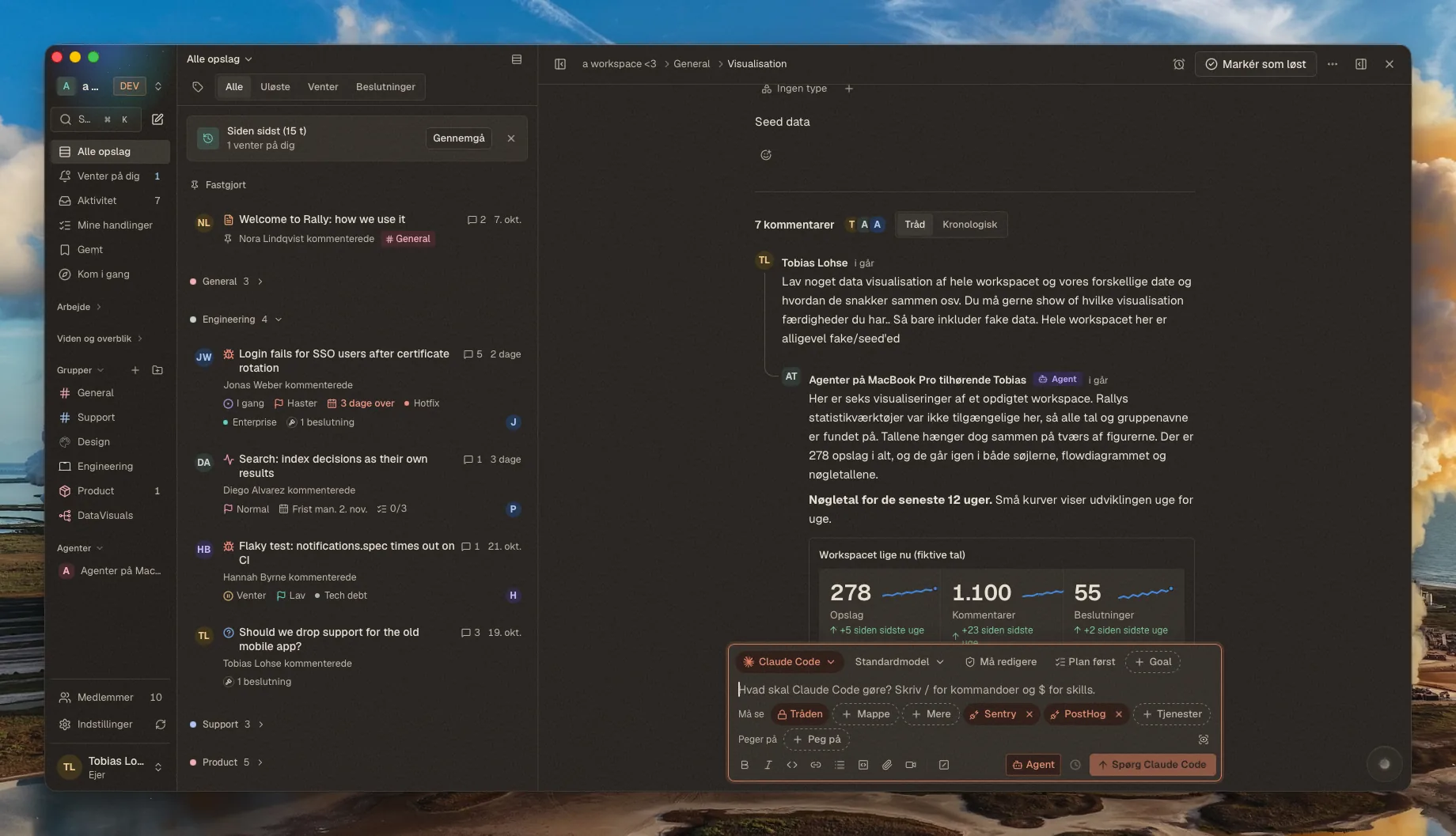The image size is (1456, 836).
Task: Select the Kronologisk comment view
Action: point(969,225)
